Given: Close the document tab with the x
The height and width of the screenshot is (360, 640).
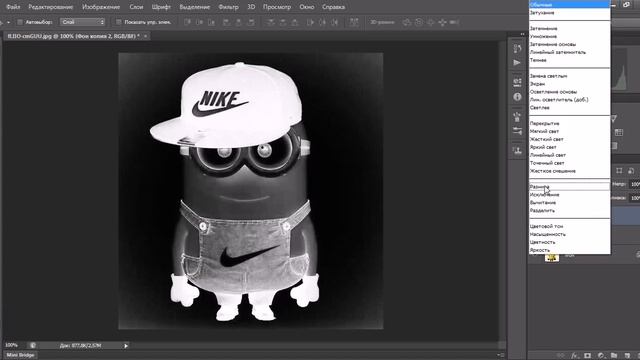Looking at the screenshot, I should pos(145,36).
